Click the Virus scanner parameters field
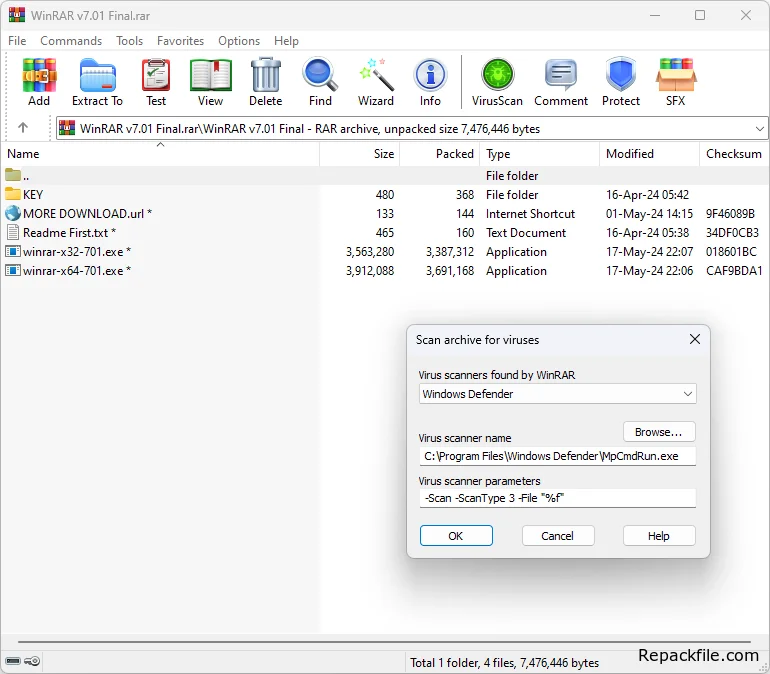Viewport: 770px width, 674px height. click(557, 498)
